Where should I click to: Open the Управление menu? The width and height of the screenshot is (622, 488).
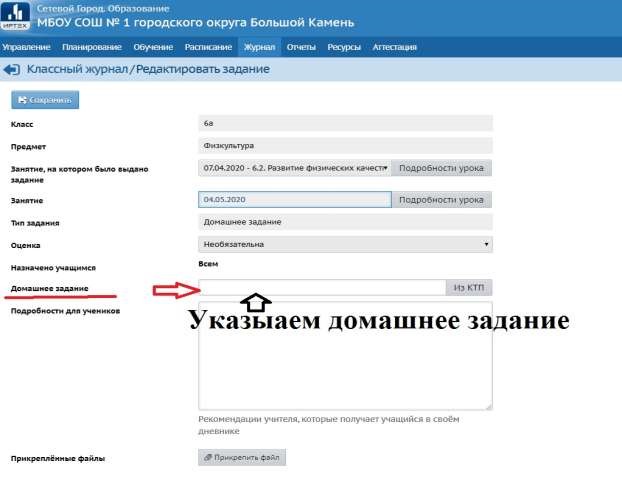[x=26, y=47]
